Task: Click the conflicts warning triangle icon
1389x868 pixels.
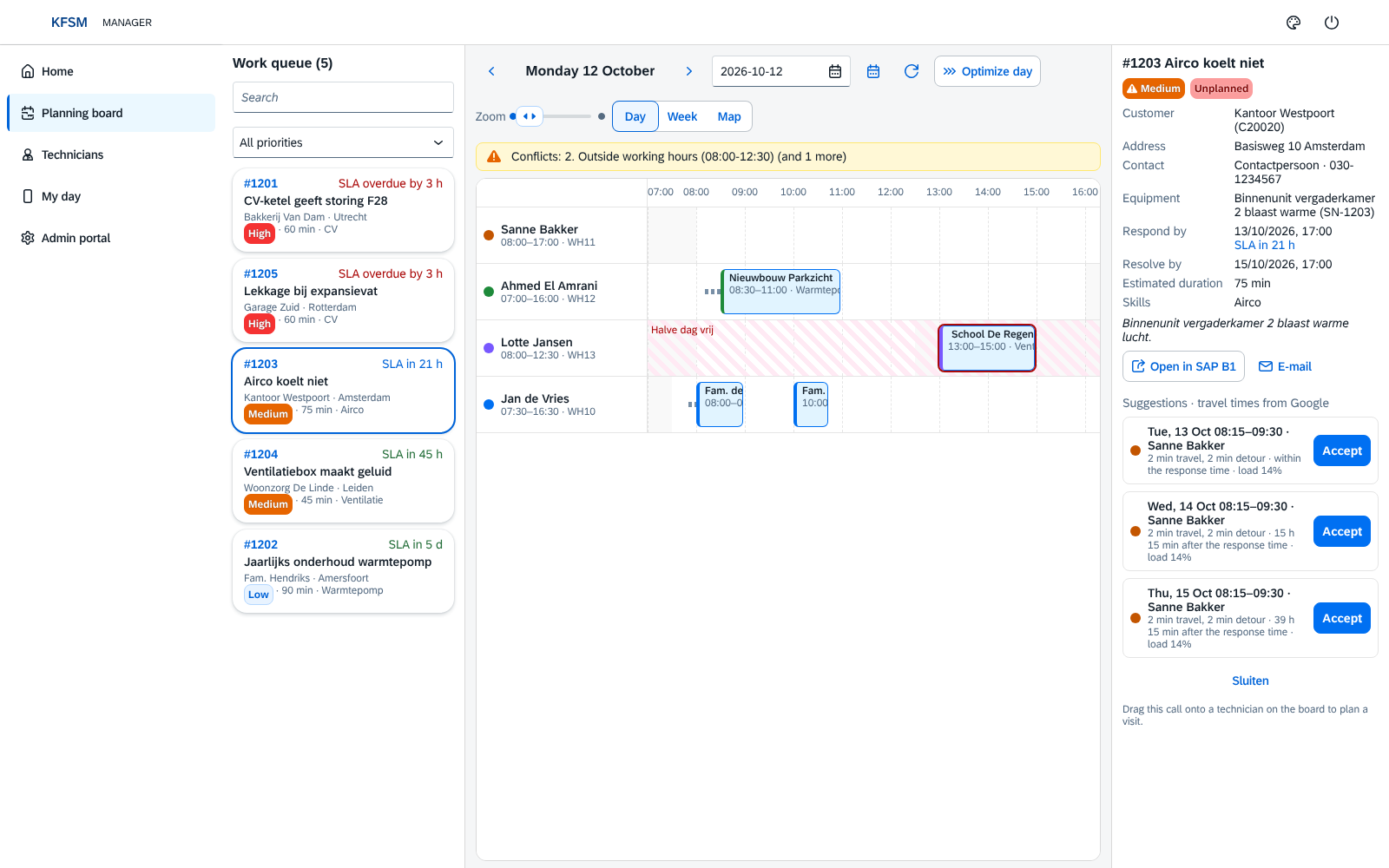Action: [x=494, y=156]
